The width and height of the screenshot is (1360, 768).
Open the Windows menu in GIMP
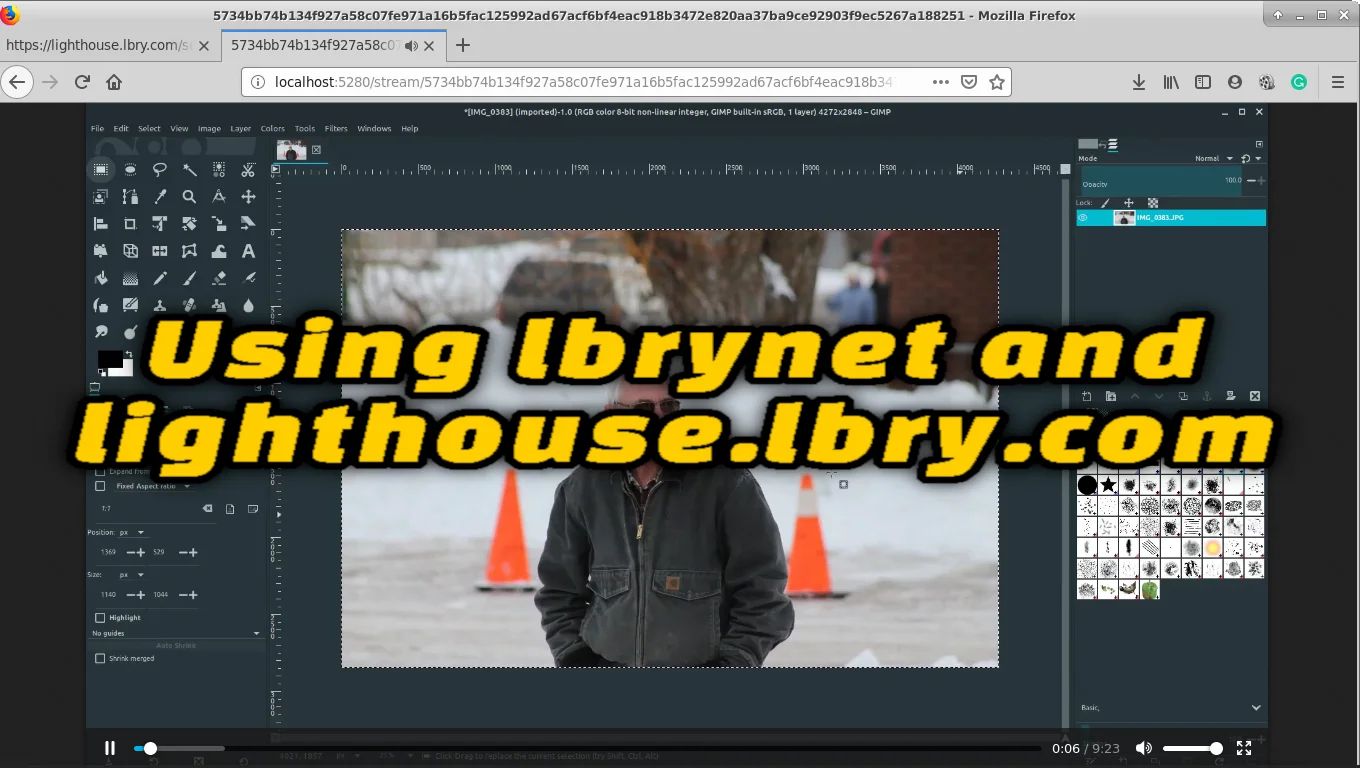(x=374, y=129)
